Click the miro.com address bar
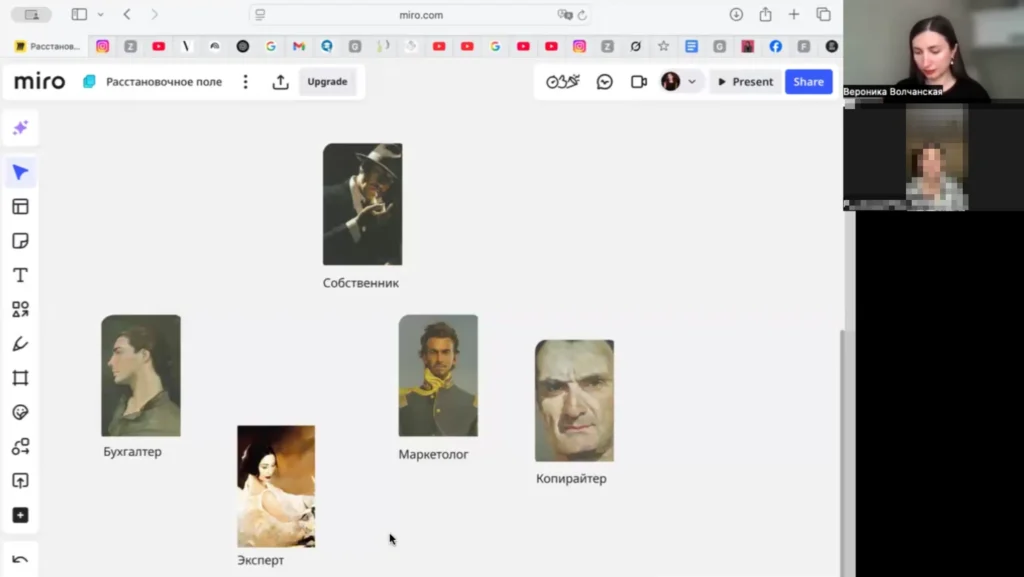The width and height of the screenshot is (1024, 577). [421, 14]
